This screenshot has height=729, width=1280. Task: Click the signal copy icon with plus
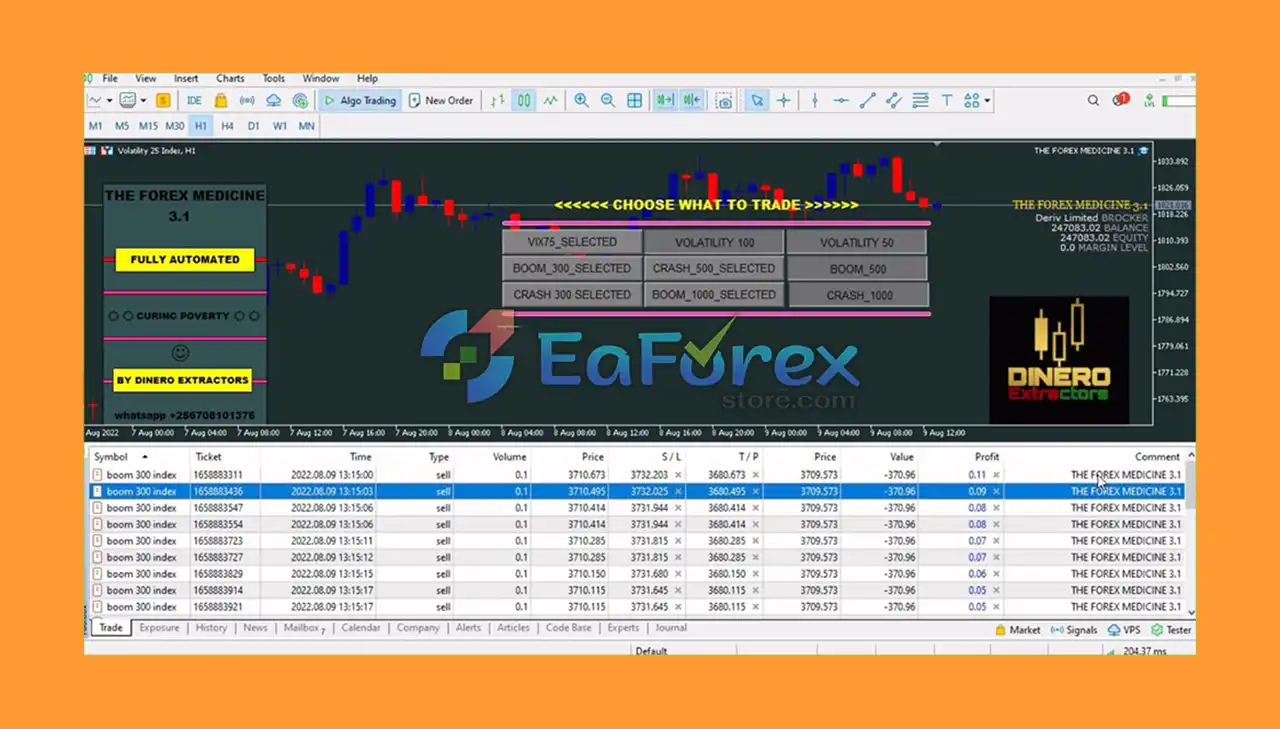click(x=300, y=100)
